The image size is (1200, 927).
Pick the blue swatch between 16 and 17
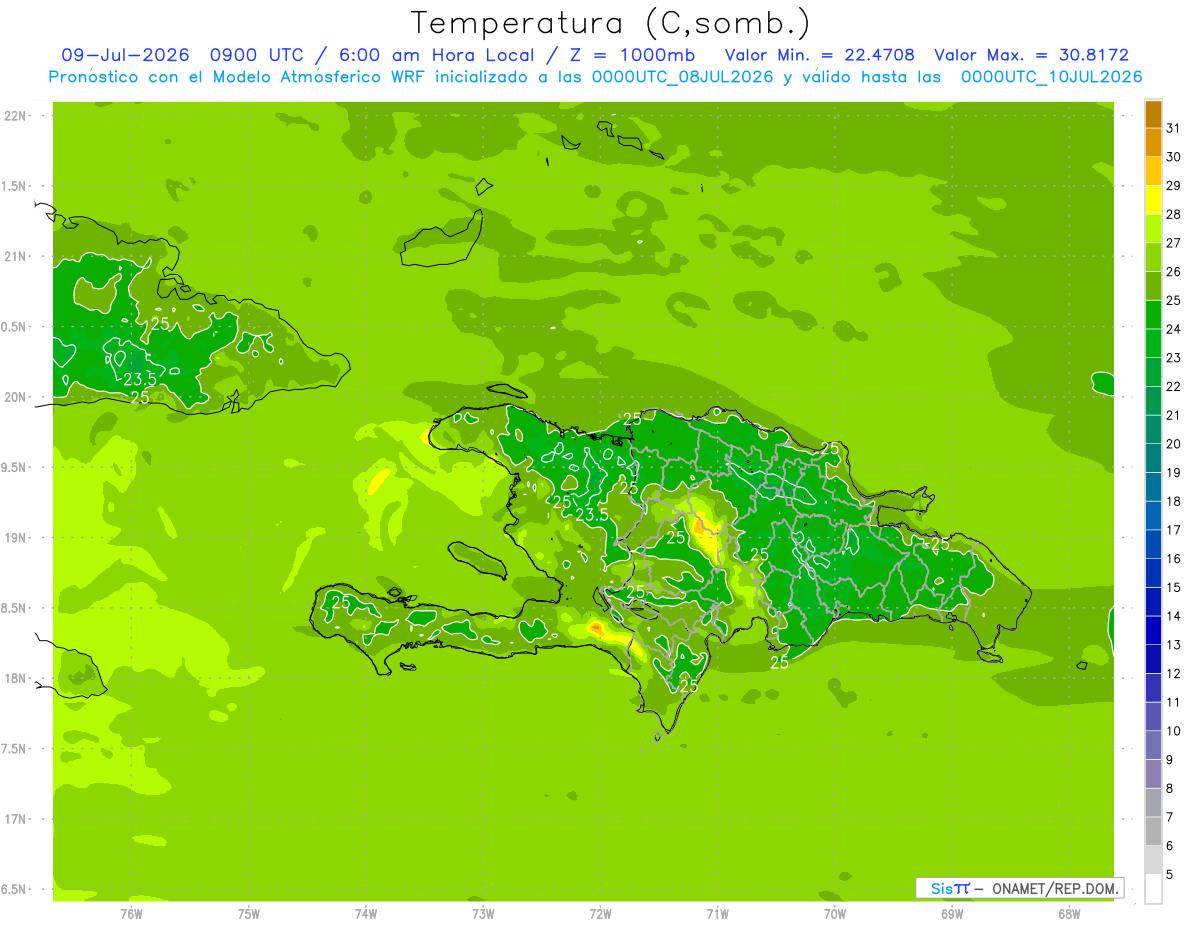[1153, 544]
